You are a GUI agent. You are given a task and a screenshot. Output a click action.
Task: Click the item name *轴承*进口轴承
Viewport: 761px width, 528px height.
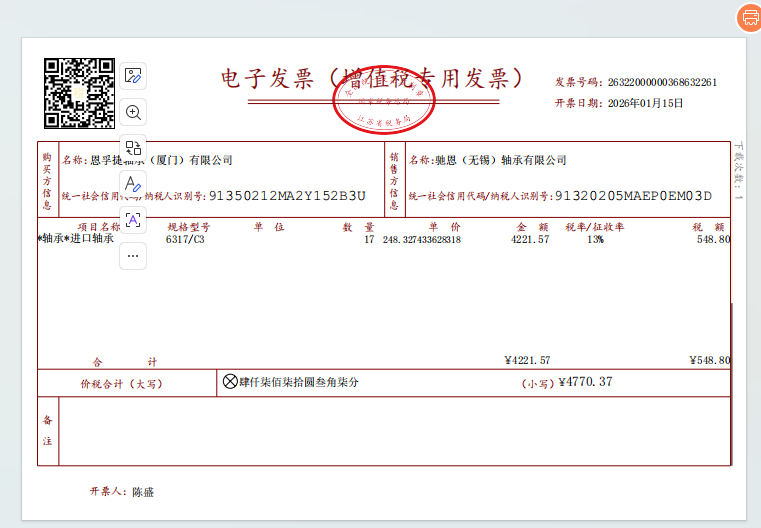point(75,239)
